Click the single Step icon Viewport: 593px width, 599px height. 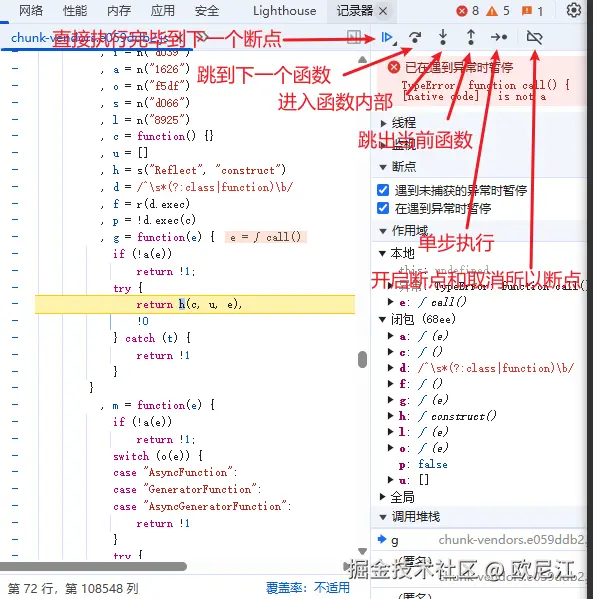tap(499, 37)
